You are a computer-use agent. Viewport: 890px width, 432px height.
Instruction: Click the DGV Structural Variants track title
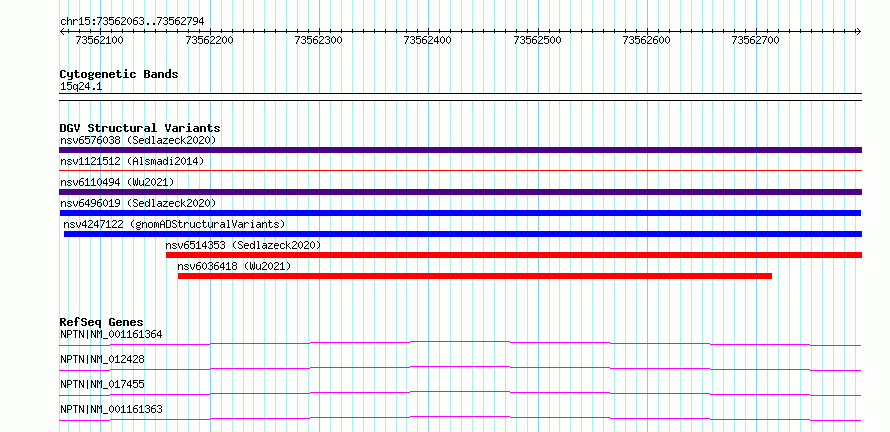pos(140,128)
